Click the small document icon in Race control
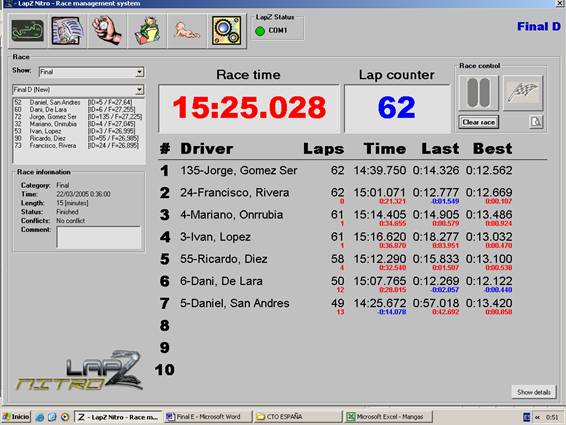This screenshot has width=566, height=425. tap(536, 122)
